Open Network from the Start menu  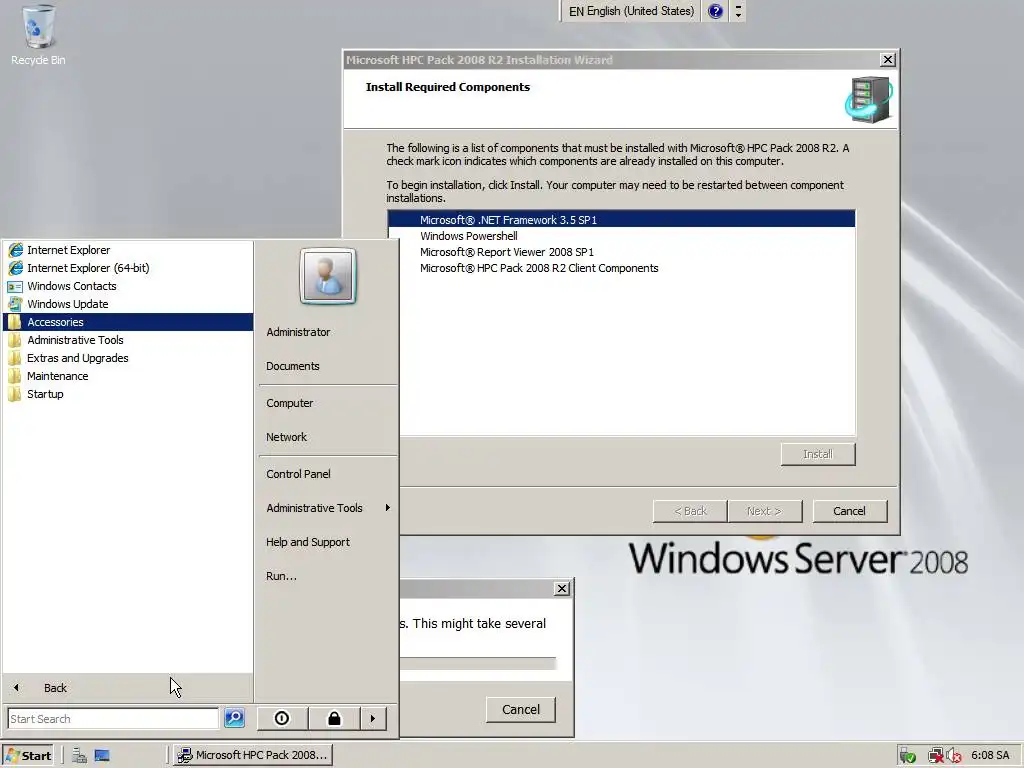[286, 437]
